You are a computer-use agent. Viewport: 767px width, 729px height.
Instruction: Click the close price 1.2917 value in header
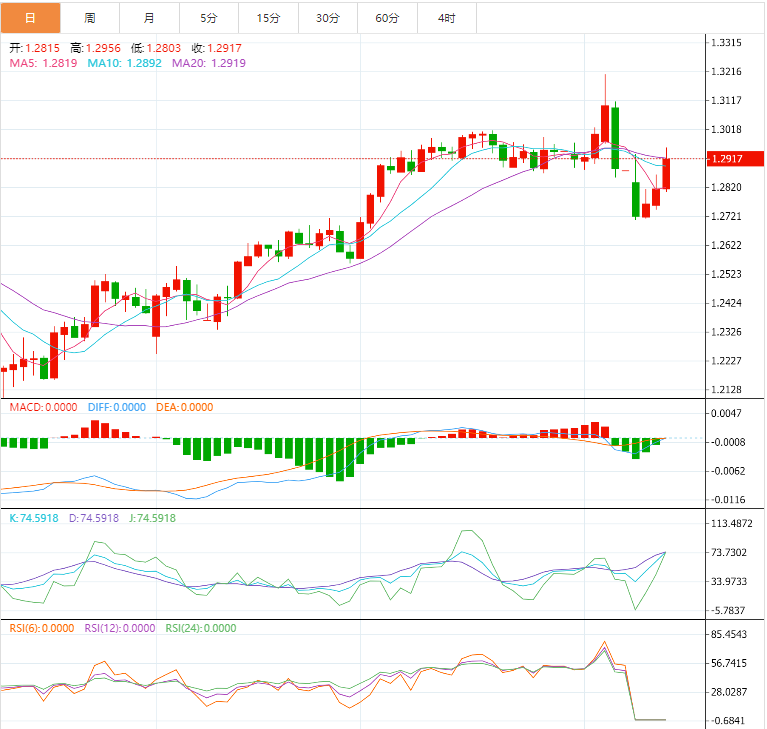point(225,48)
